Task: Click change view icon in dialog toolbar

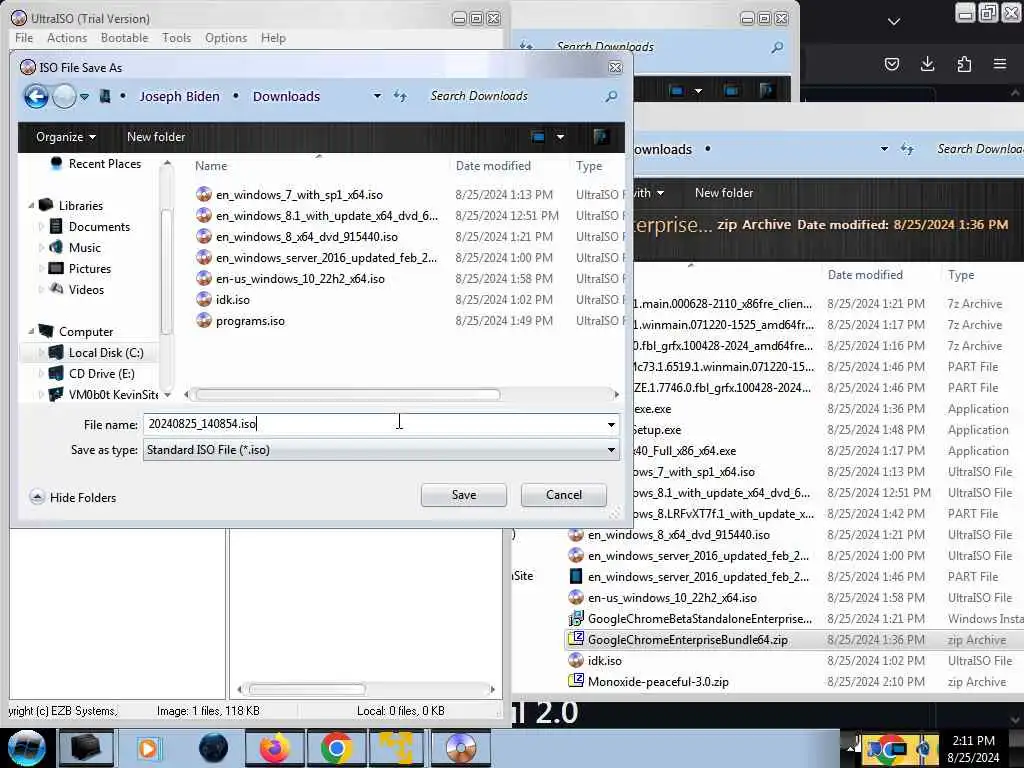Action: pos(538,136)
